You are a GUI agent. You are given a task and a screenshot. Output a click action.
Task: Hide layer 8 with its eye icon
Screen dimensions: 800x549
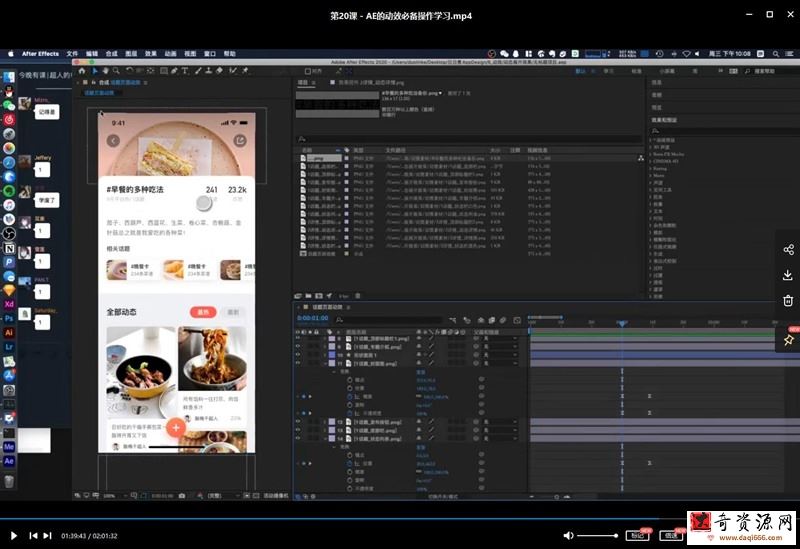click(298, 338)
